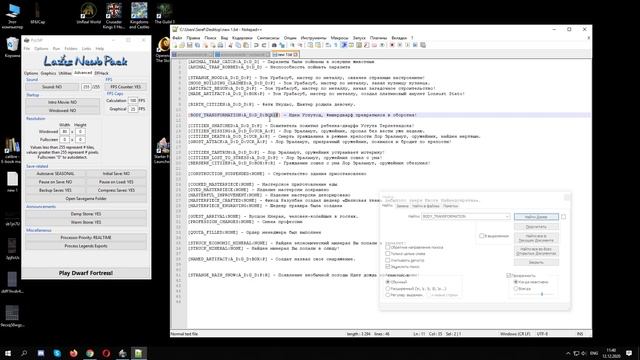Enable backward direction checkbox in Find dialog
This screenshot has width=640, height=360.
[388, 247]
